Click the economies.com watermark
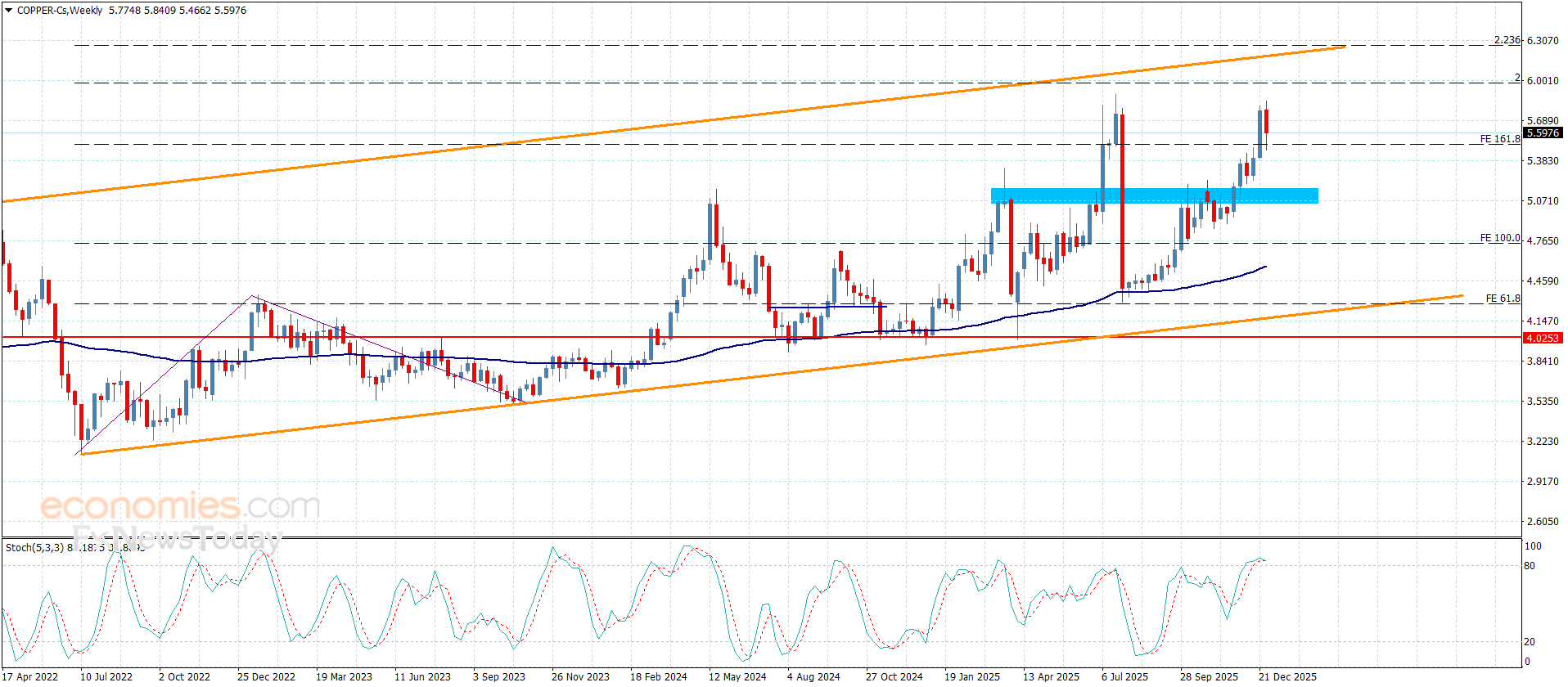This screenshot has height=687, width=1568. [x=180, y=506]
